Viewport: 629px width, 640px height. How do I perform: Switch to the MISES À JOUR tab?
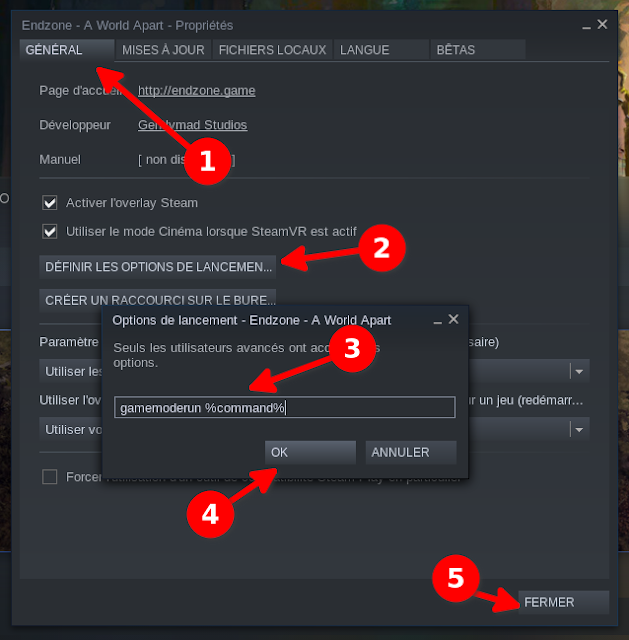tap(163, 50)
